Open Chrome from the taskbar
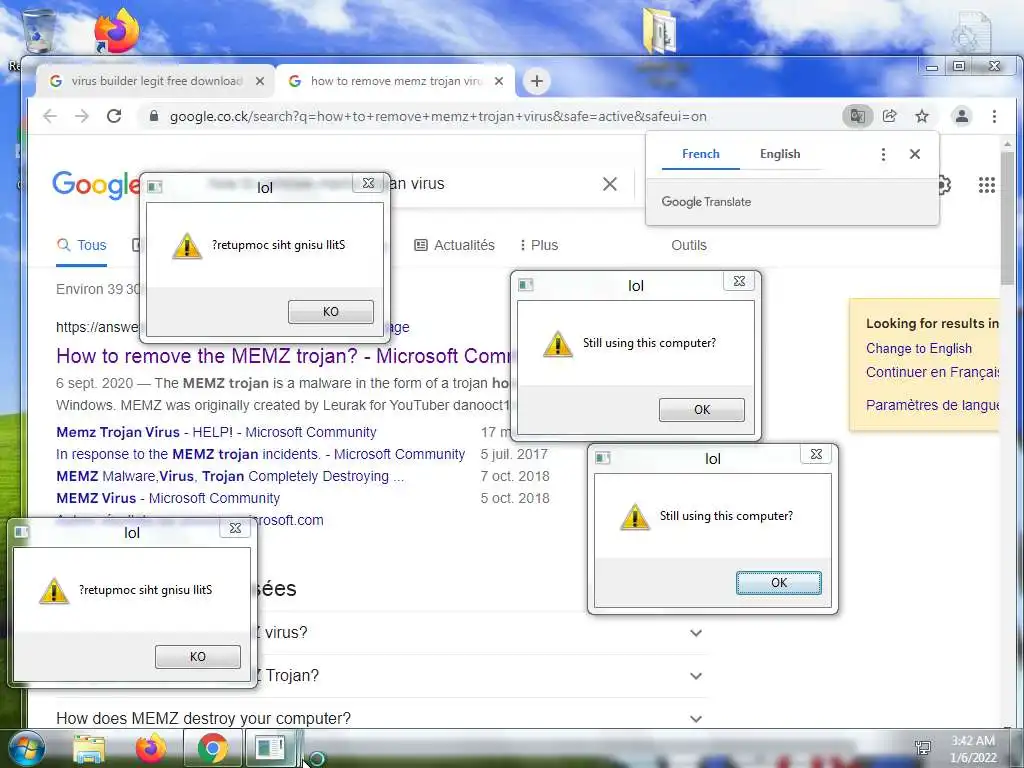 pos(212,748)
